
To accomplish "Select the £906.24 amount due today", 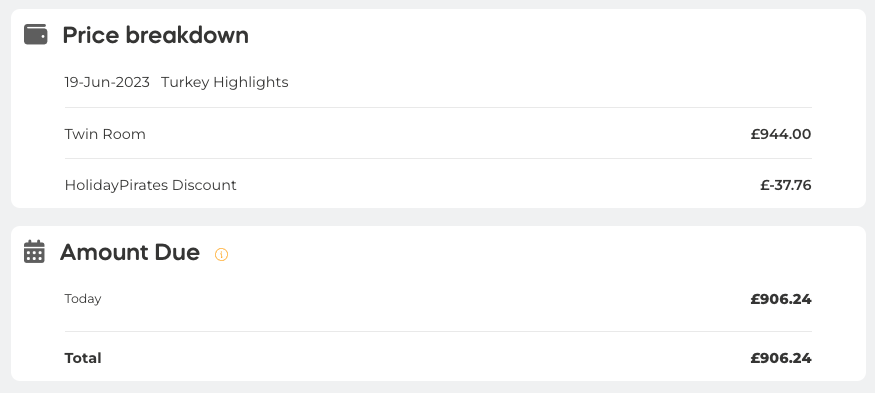I will [x=781, y=299].
